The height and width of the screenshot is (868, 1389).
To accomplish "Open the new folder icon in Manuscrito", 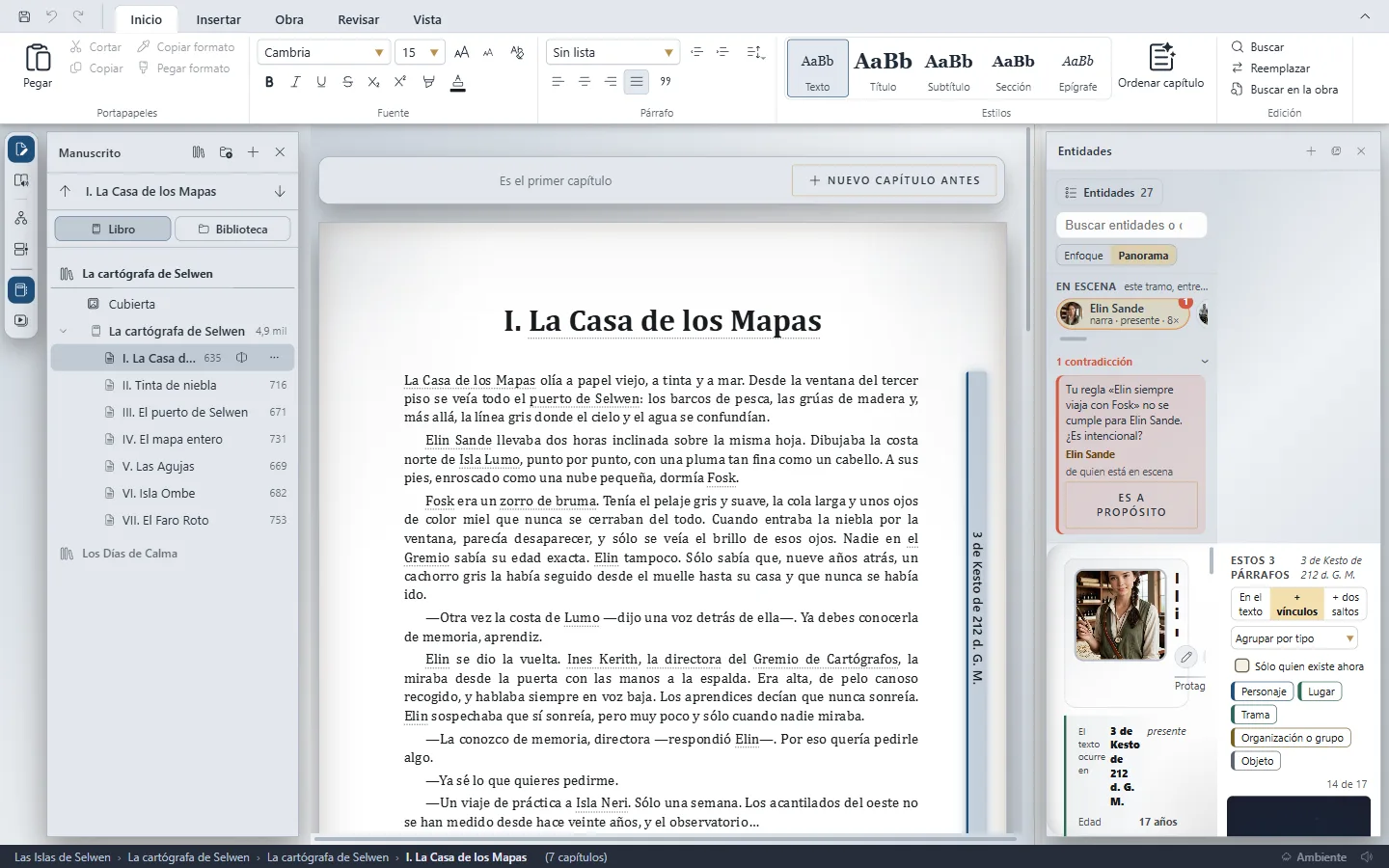I will 226,152.
